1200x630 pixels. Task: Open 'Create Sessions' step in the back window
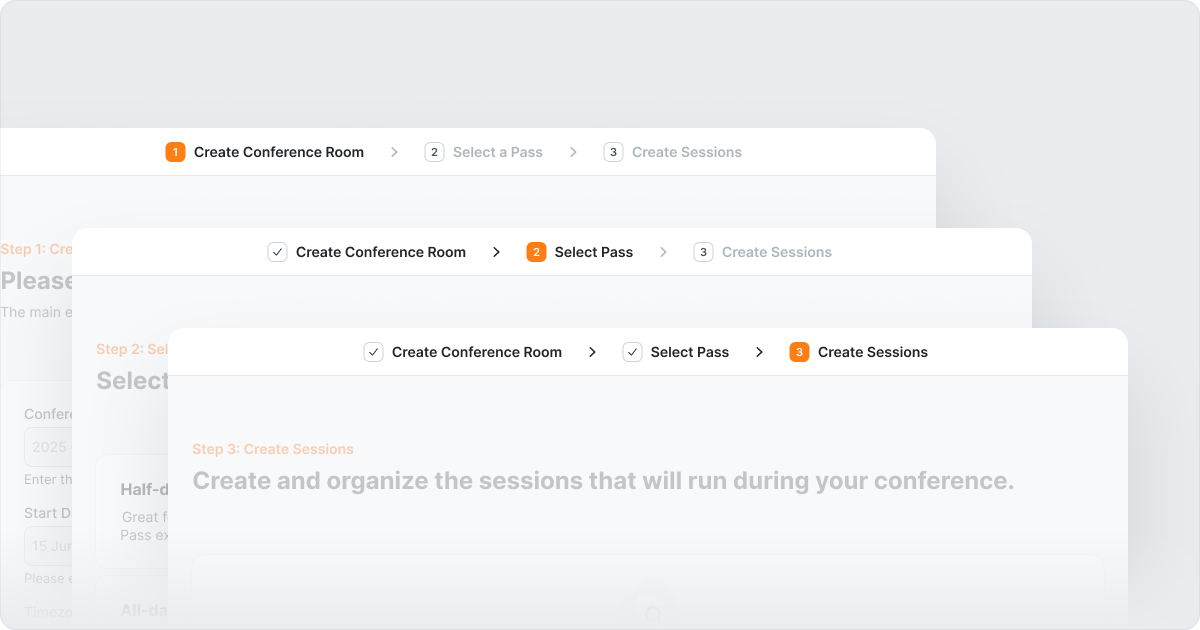pyautogui.click(x=687, y=152)
